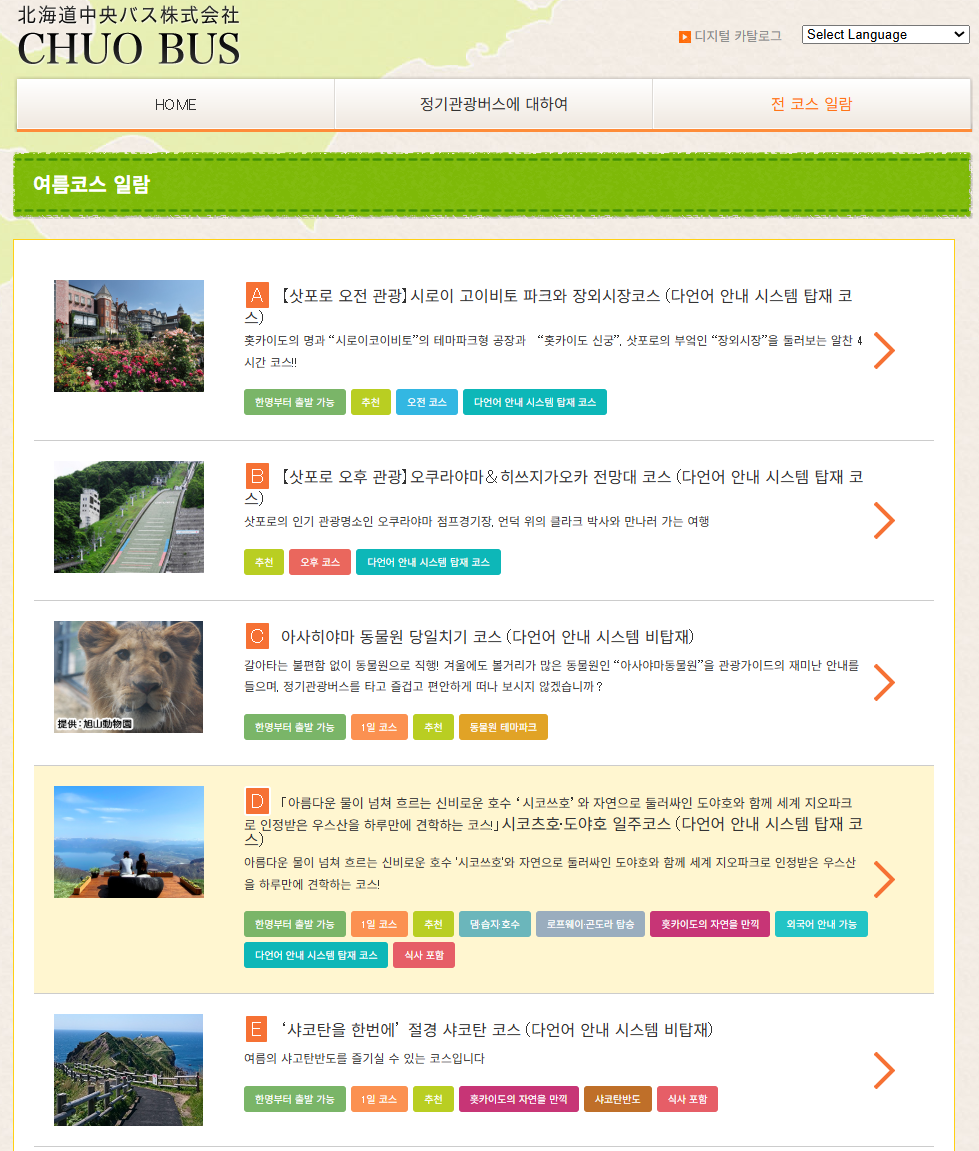979x1151 pixels.
Task: Click the orange play icon beside 디지털 카탈로그
Action: point(685,37)
